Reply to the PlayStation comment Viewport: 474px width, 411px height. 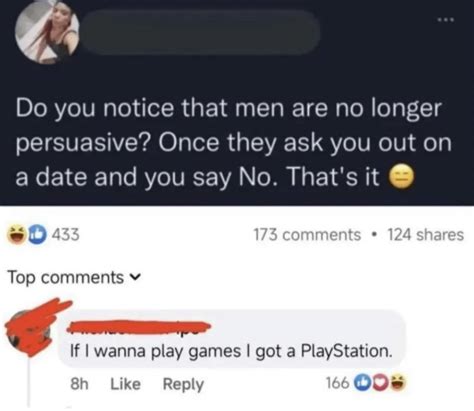[x=183, y=384]
